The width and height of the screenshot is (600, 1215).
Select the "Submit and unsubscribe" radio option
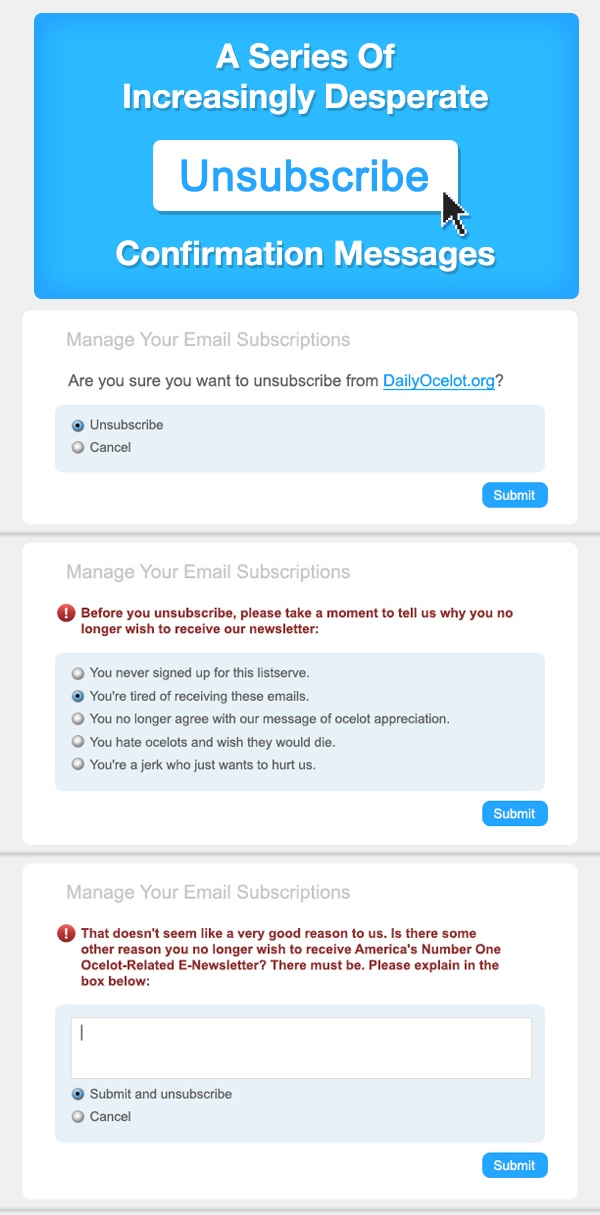pos(78,1094)
